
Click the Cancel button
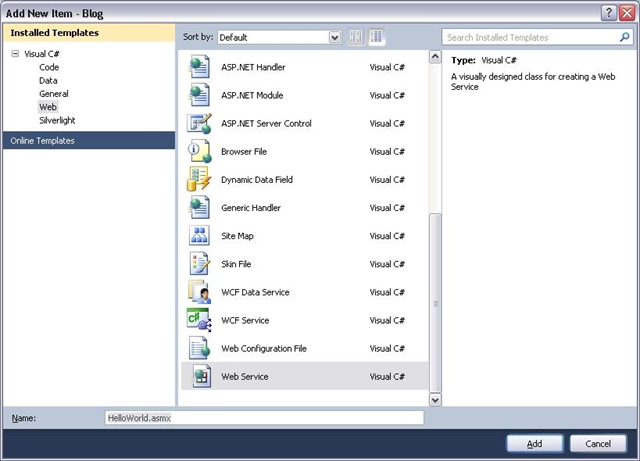click(x=598, y=443)
